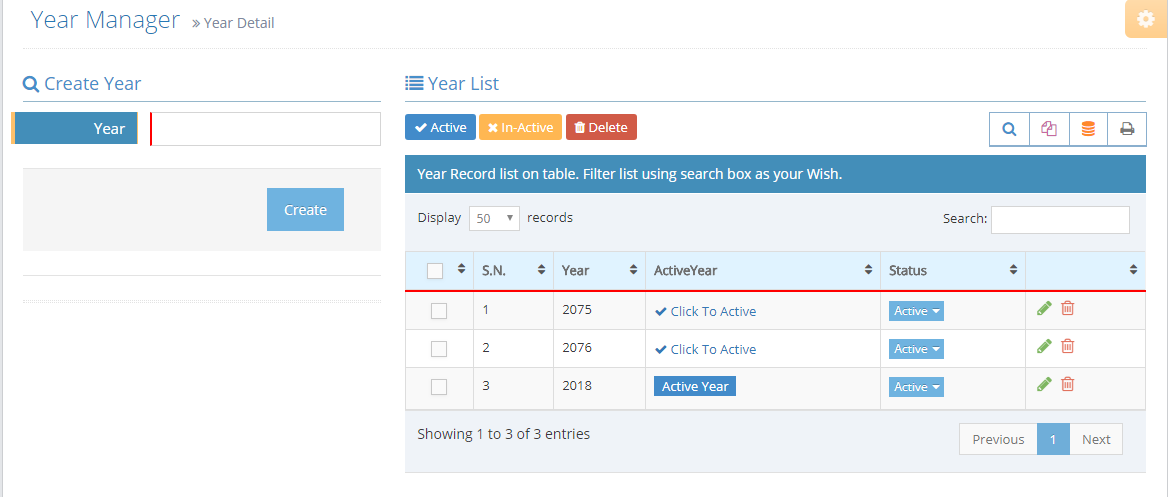
Task: Open the Status dropdown for year 2018
Action: pyautogui.click(x=916, y=387)
